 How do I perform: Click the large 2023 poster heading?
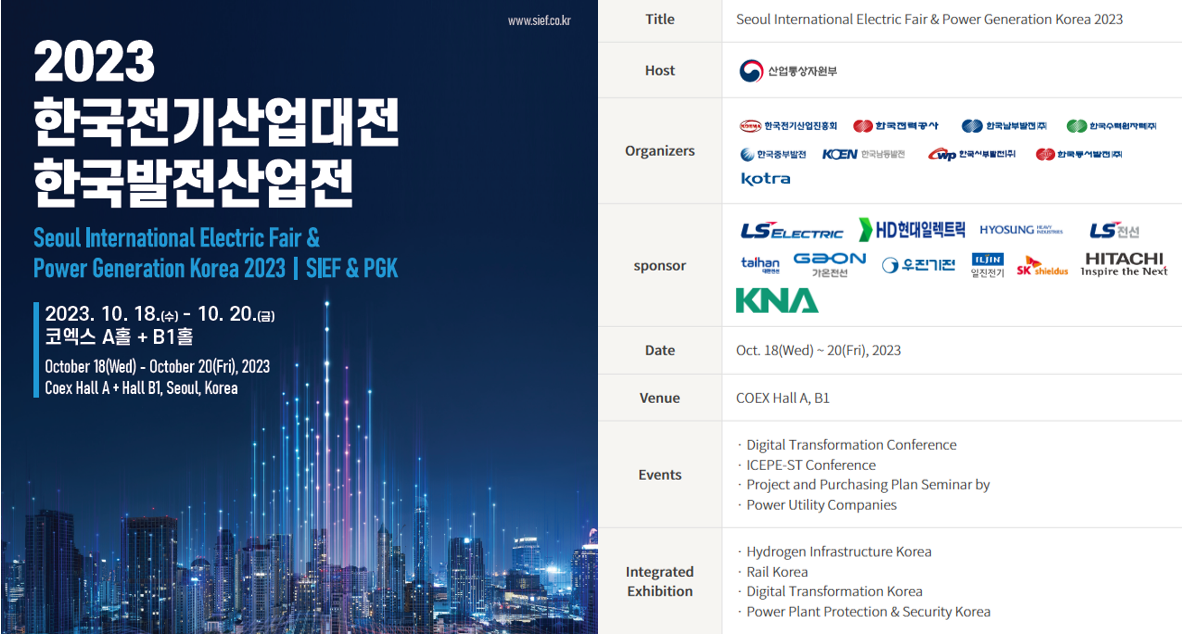click(94, 62)
